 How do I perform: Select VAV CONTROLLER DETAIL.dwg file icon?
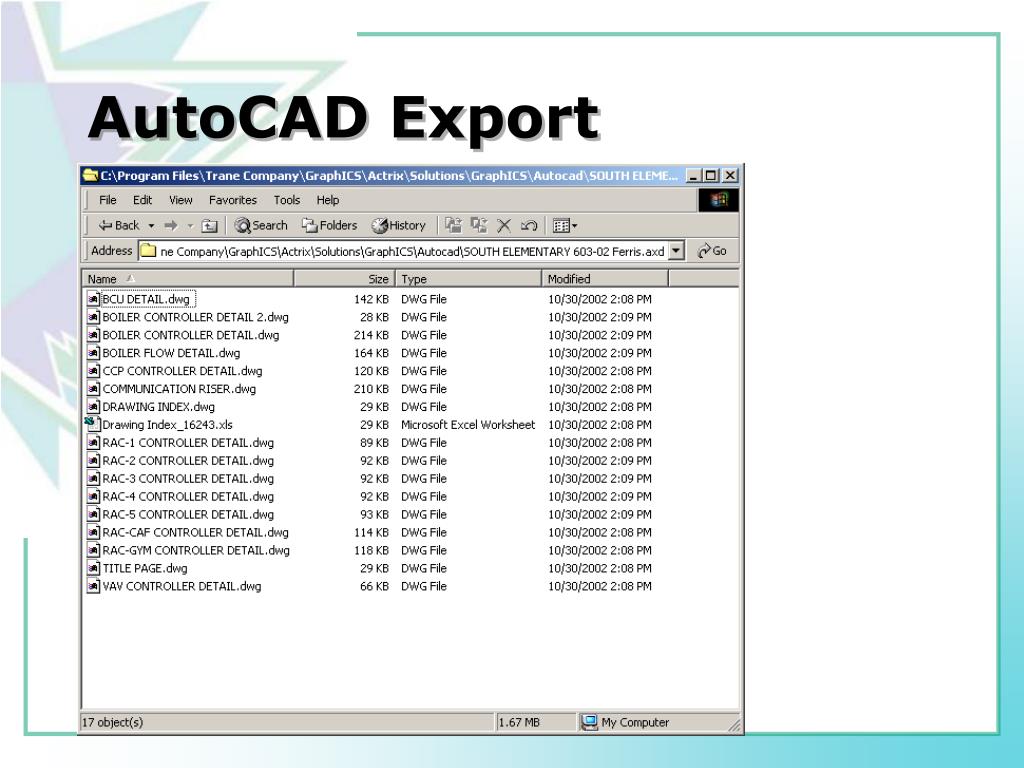click(x=93, y=586)
